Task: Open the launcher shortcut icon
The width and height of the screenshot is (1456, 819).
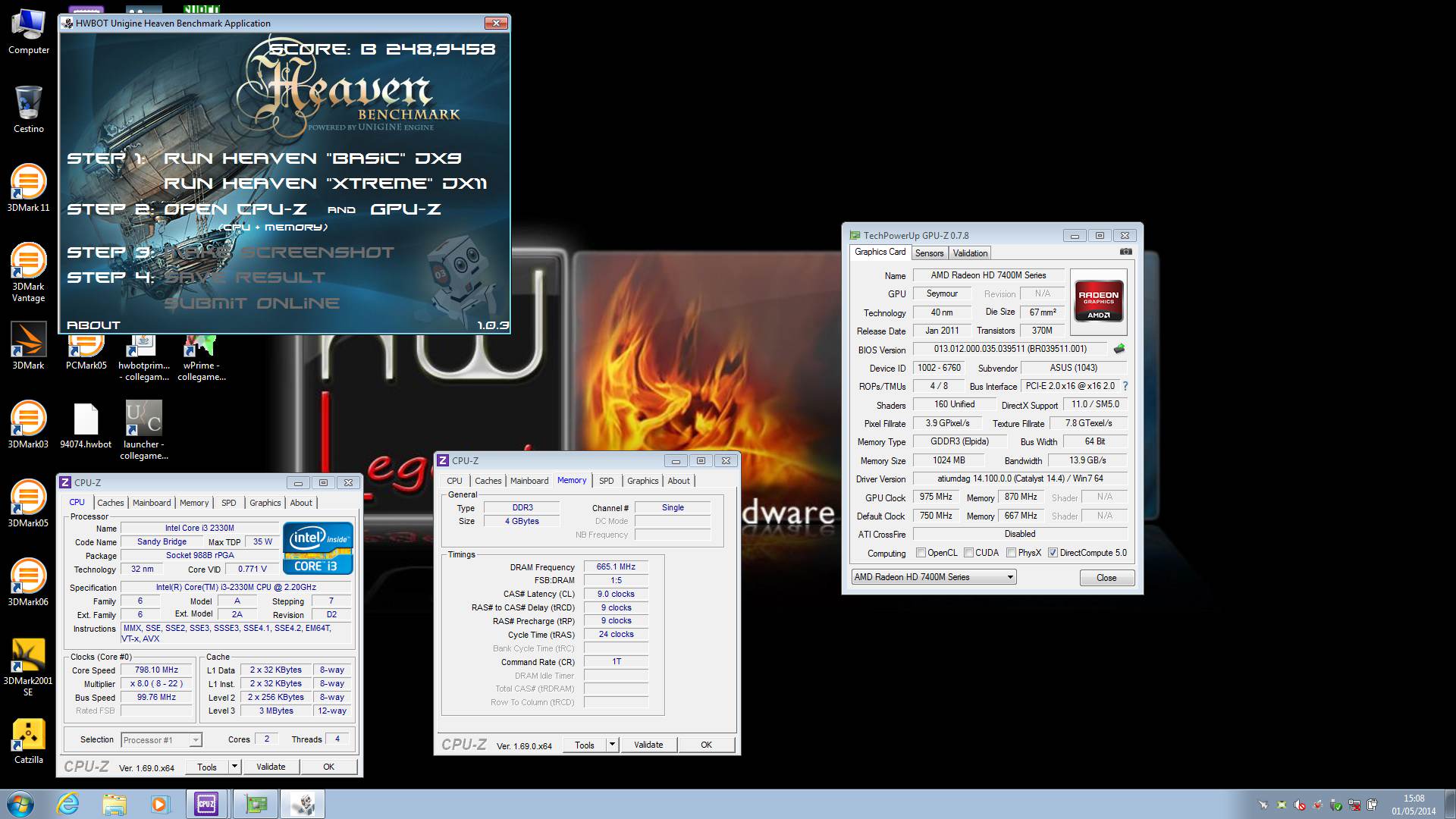Action: coord(143,430)
